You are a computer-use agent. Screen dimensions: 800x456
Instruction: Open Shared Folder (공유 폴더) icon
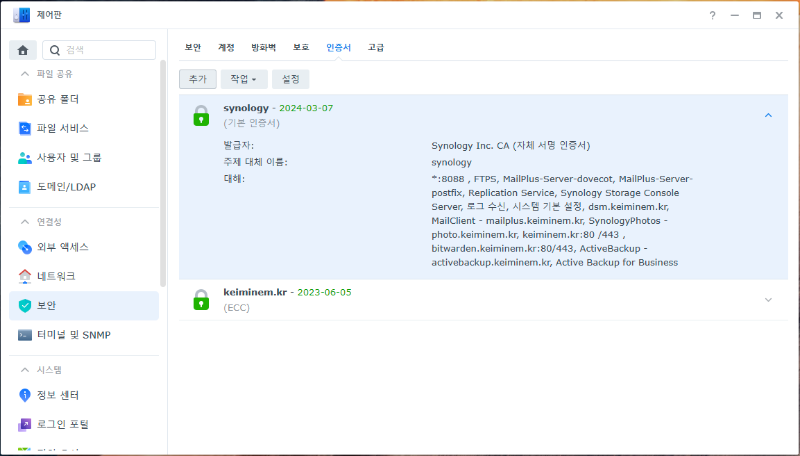(25, 100)
